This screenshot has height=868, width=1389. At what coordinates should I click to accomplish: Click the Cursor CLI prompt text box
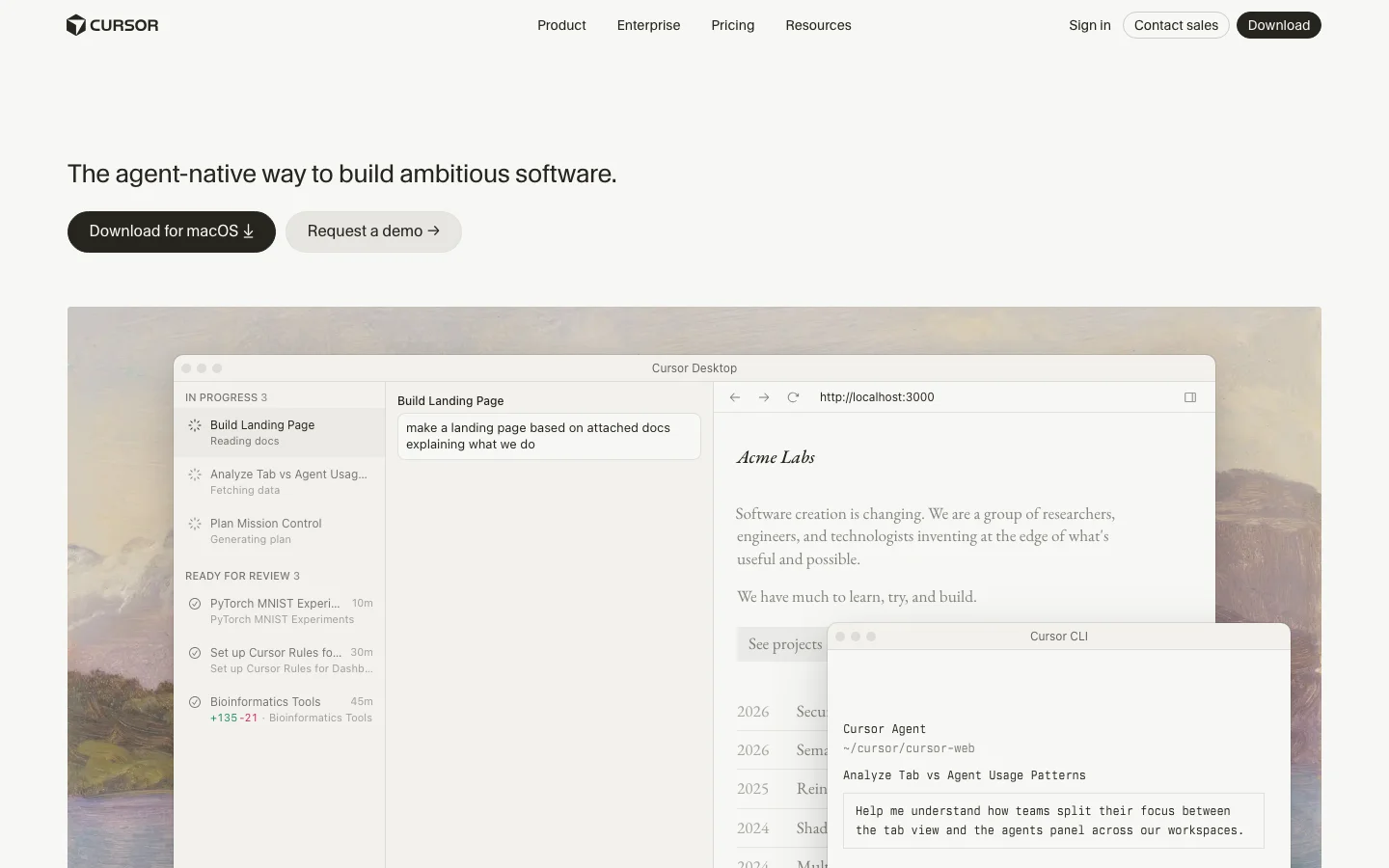(x=1053, y=821)
